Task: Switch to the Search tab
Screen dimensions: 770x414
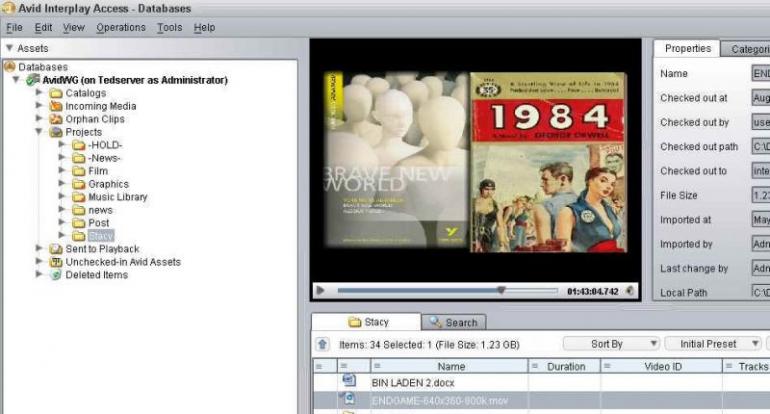Action: (454, 323)
